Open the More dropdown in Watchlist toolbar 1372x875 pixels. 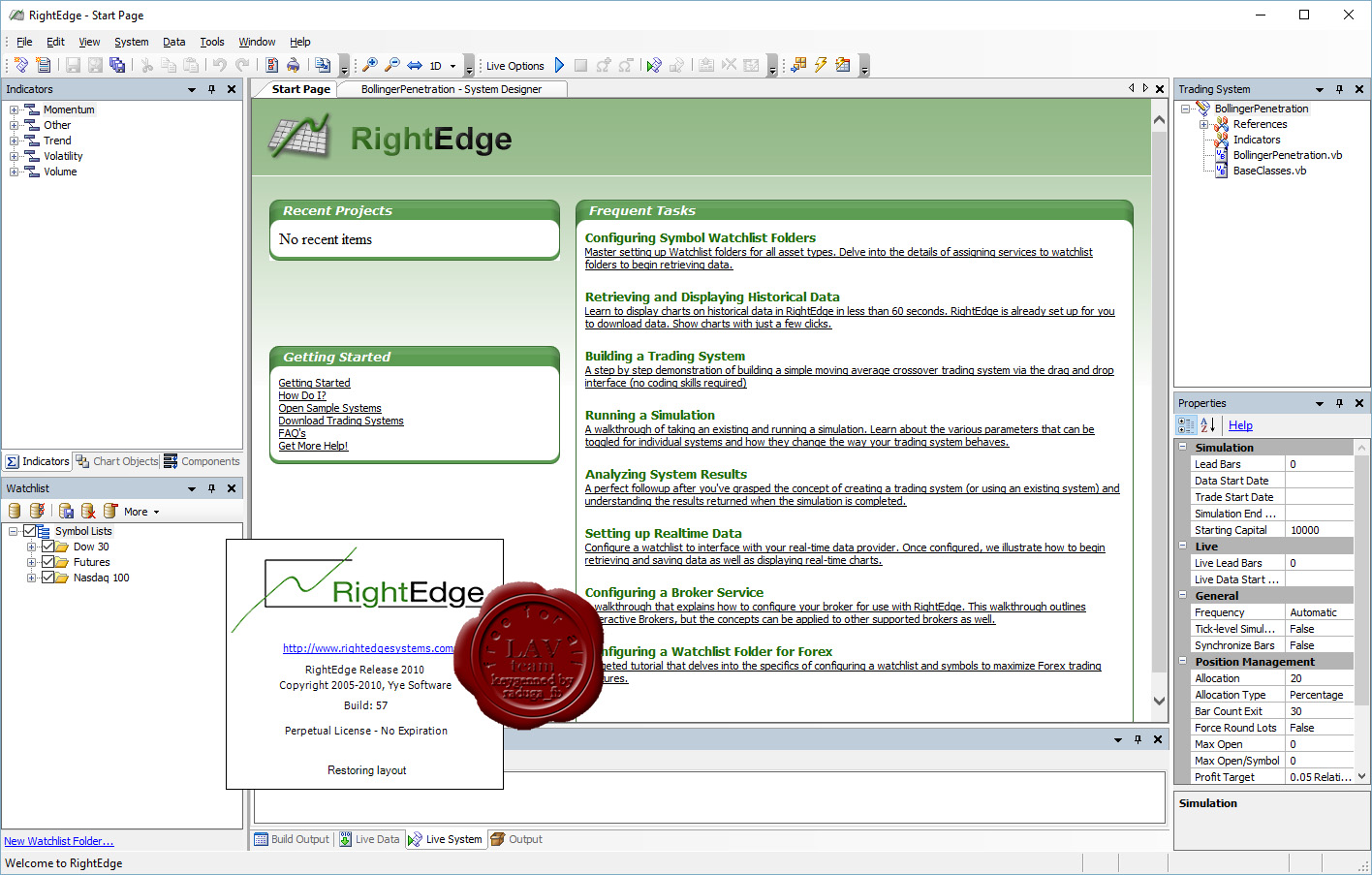click(141, 512)
